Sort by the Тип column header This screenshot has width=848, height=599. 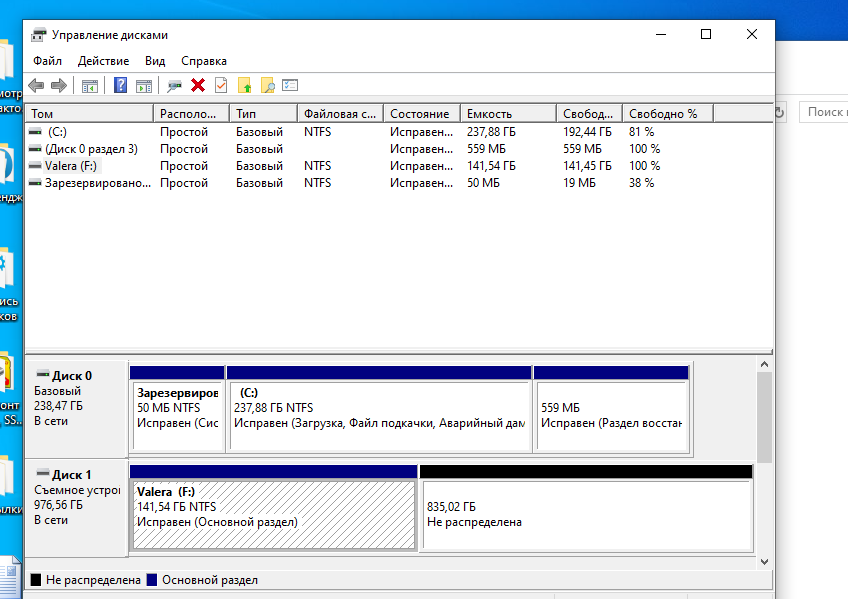point(263,114)
